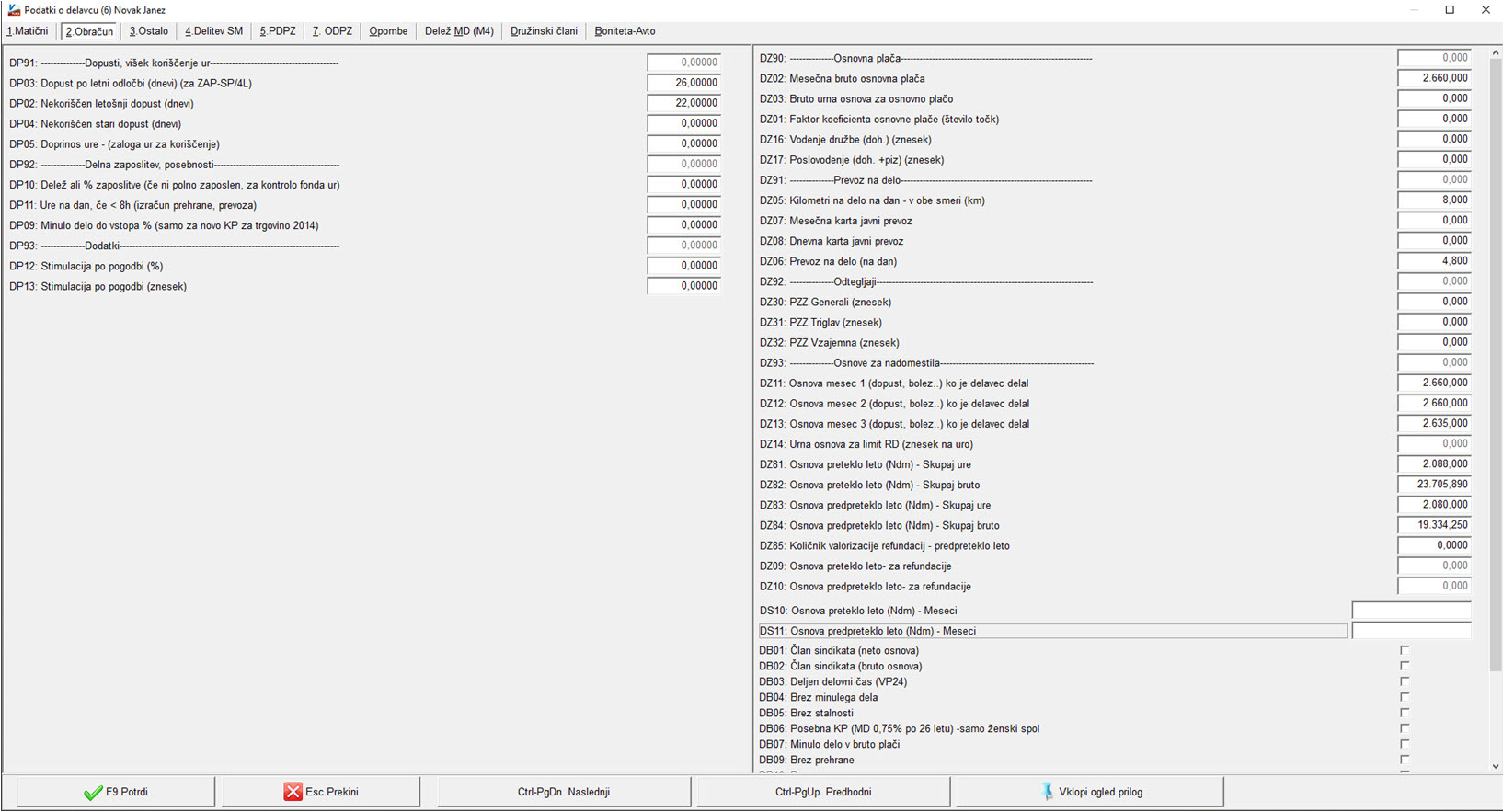Click the green checkmark F9 Potrdi icon
Screen dimensions: 1503x812
point(93,792)
